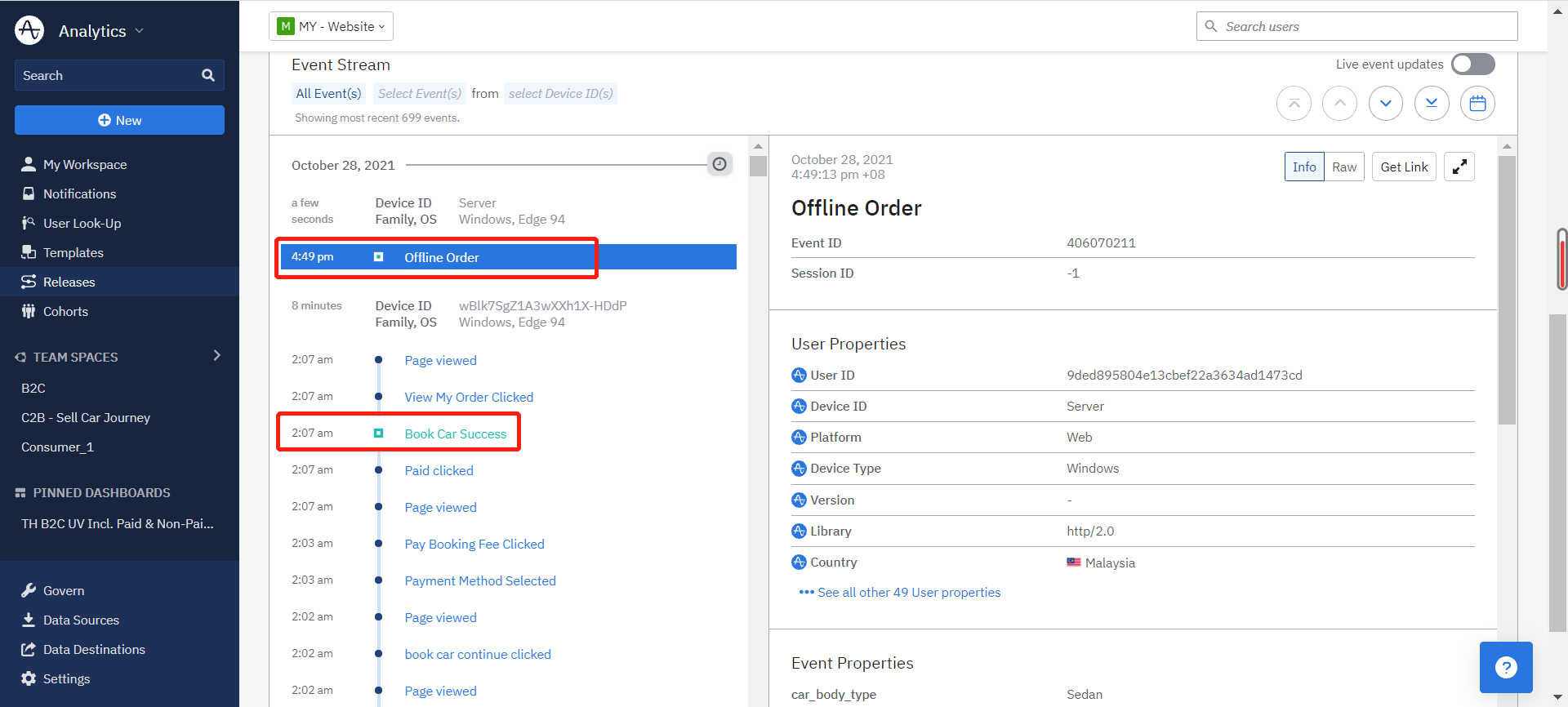Open the B2C team space
1568x707 pixels.
[33, 388]
